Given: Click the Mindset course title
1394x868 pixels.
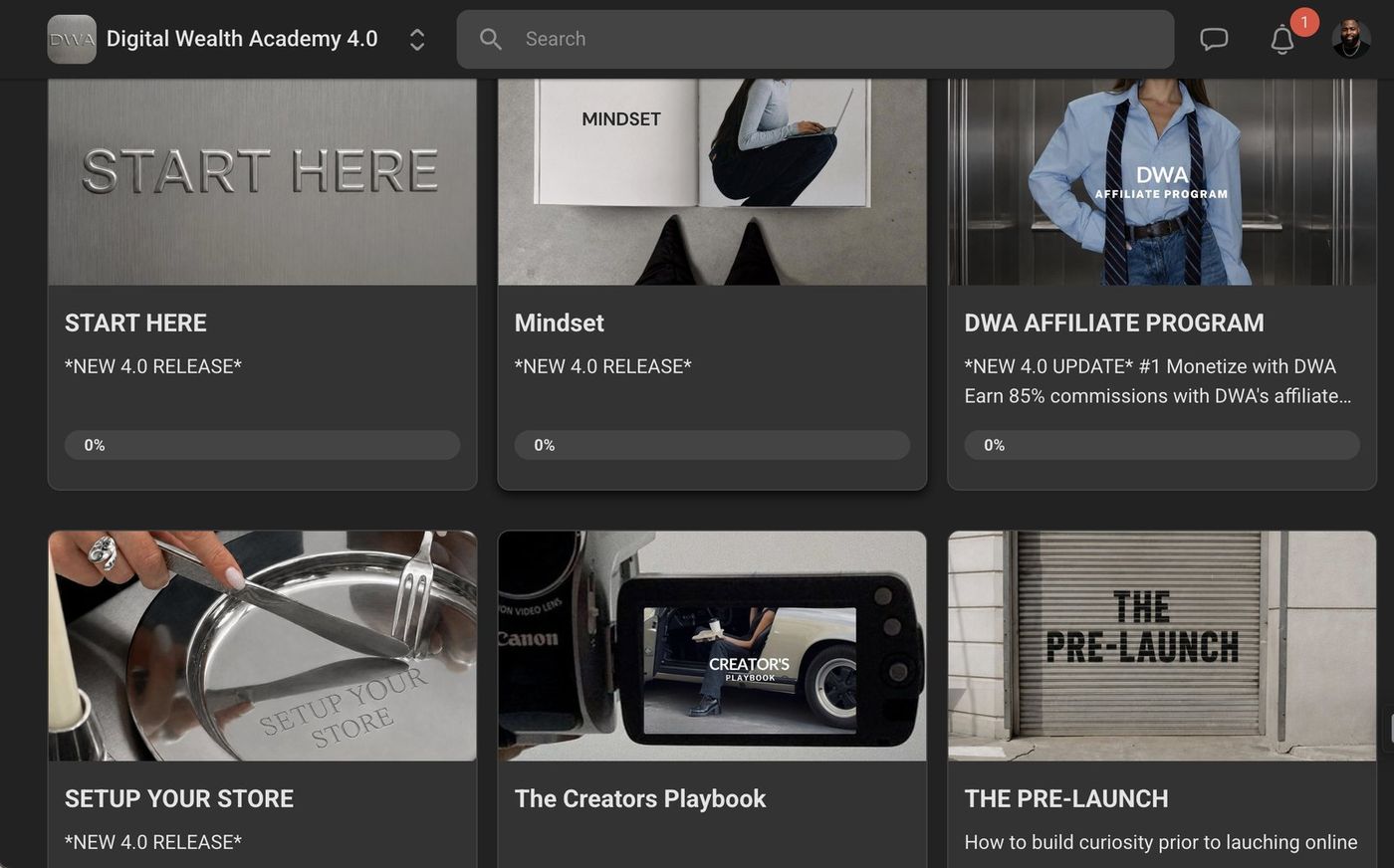Looking at the screenshot, I should [x=559, y=323].
